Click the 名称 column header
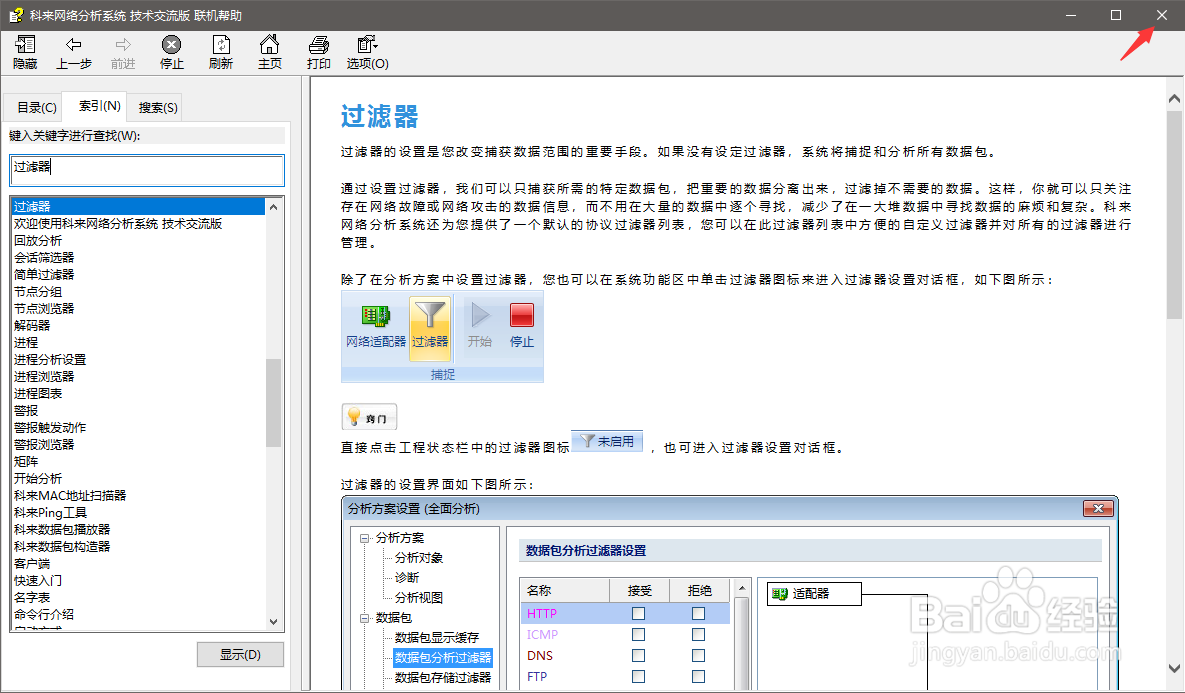Image resolution: width=1185 pixels, height=693 pixels. pyautogui.click(x=565, y=590)
